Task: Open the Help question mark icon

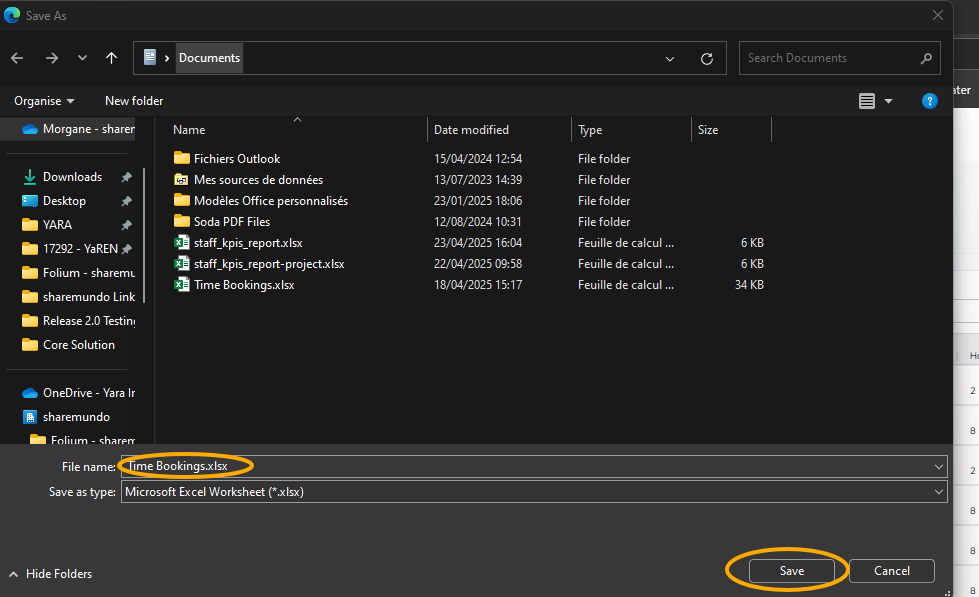Action: [x=929, y=101]
